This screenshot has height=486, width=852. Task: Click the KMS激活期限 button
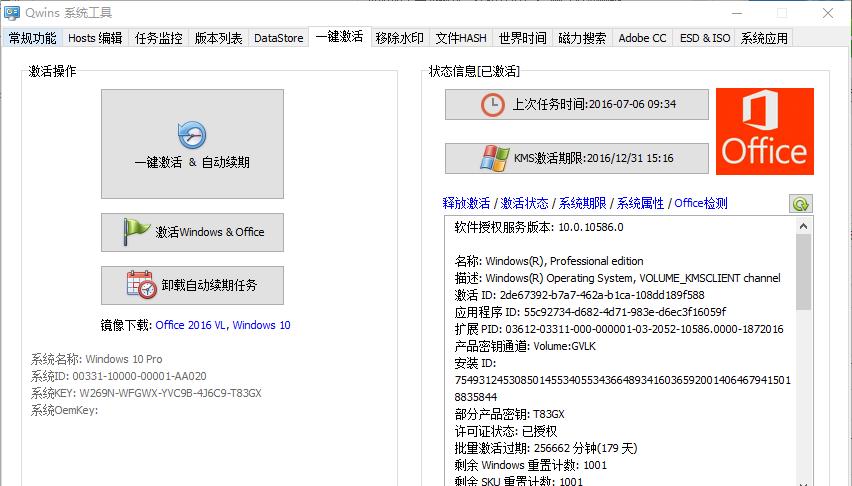coord(577,158)
